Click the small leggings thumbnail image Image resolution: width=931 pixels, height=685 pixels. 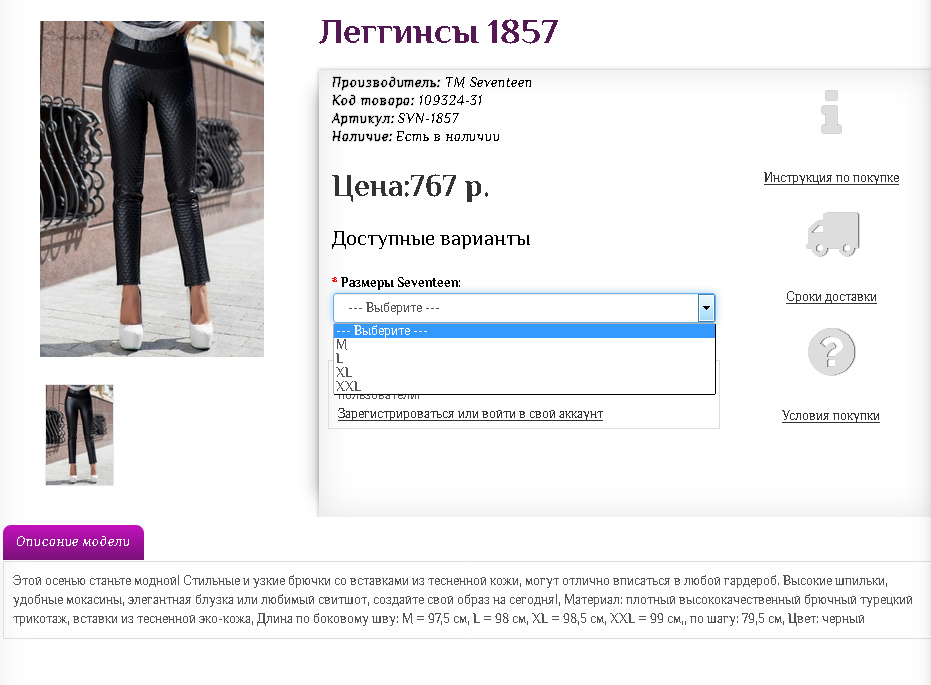(x=80, y=435)
